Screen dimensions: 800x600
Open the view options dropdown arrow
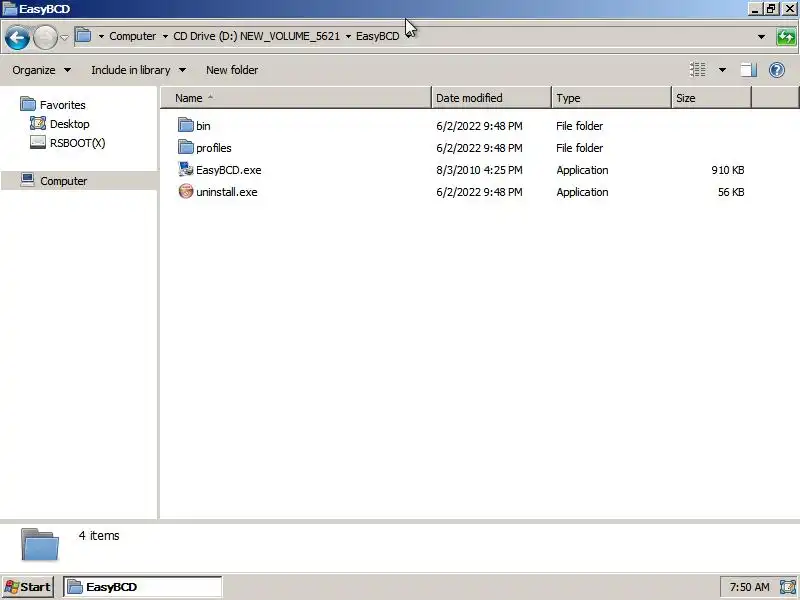click(722, 70)
